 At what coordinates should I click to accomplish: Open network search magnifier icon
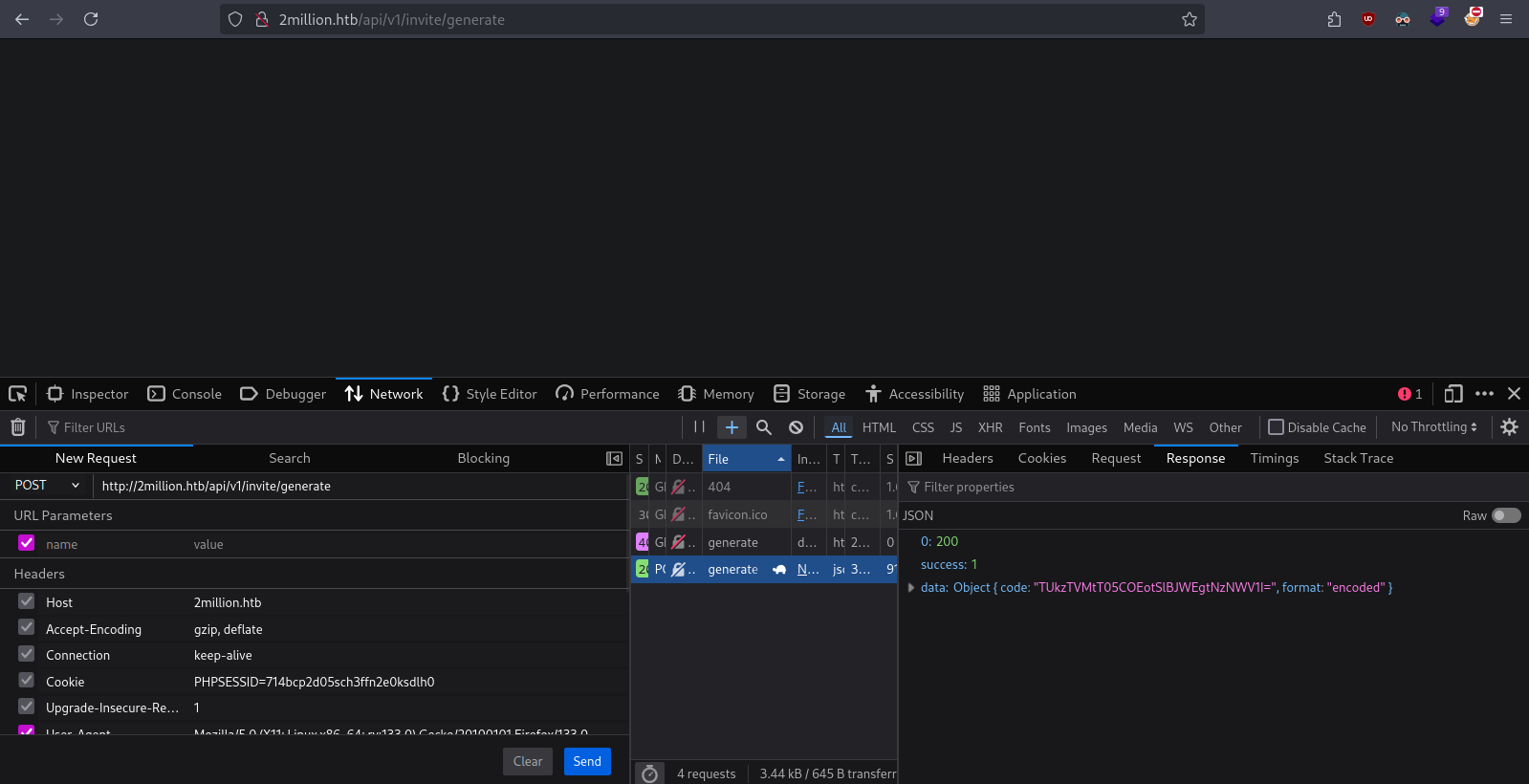coord(764,427)
